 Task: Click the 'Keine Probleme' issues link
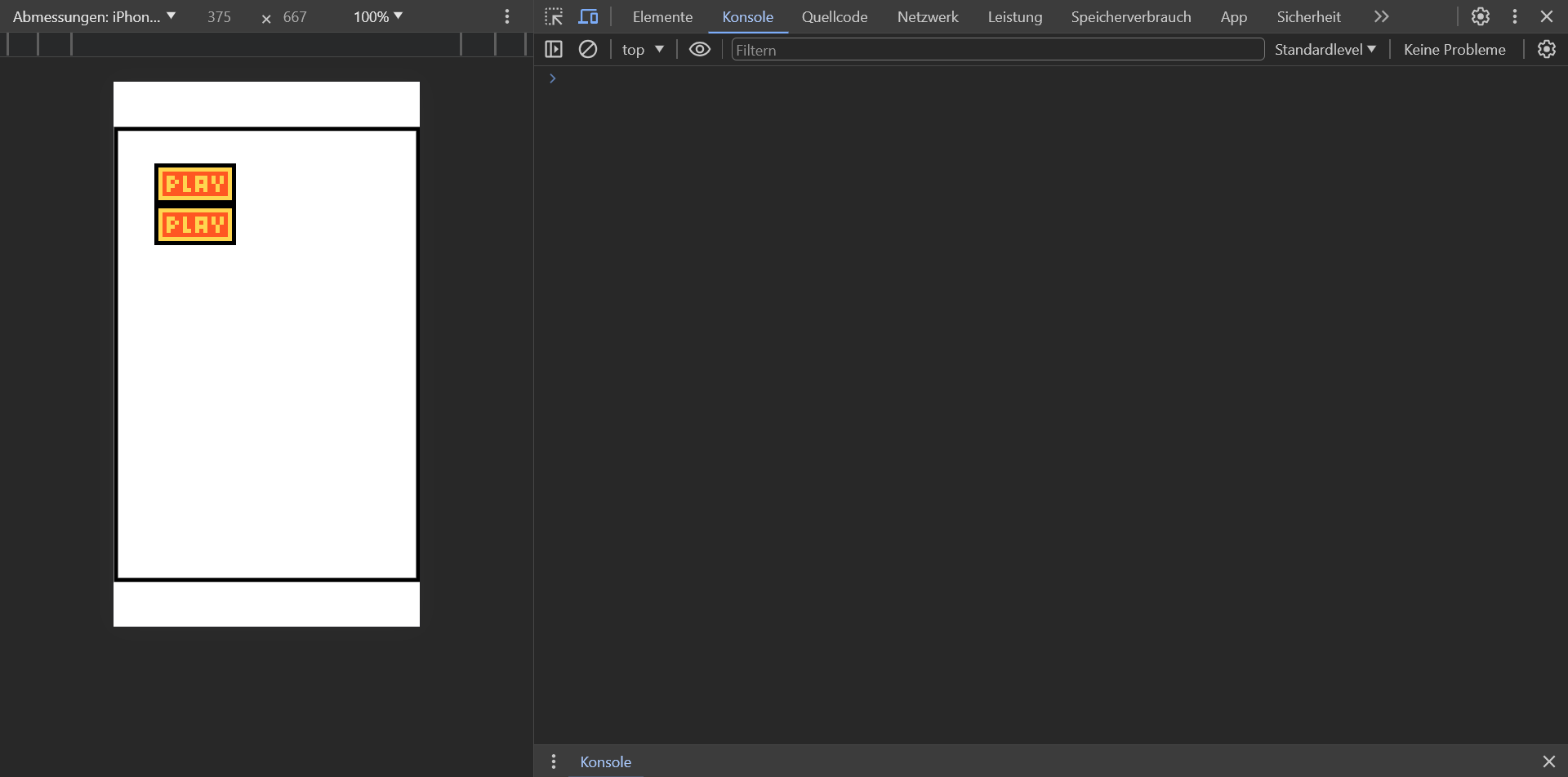(x=1454, y=49)
